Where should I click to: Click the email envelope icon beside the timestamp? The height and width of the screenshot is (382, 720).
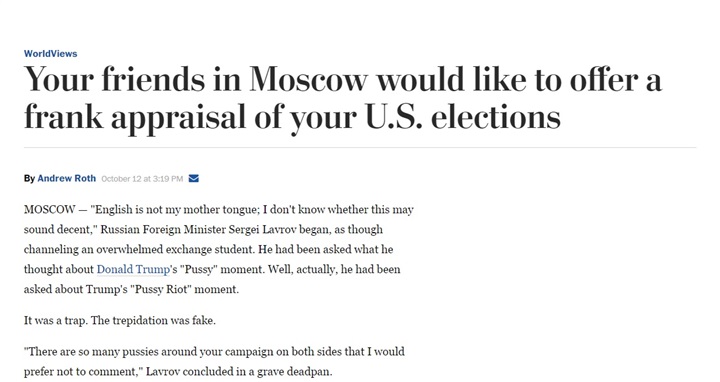pos(194,178)
